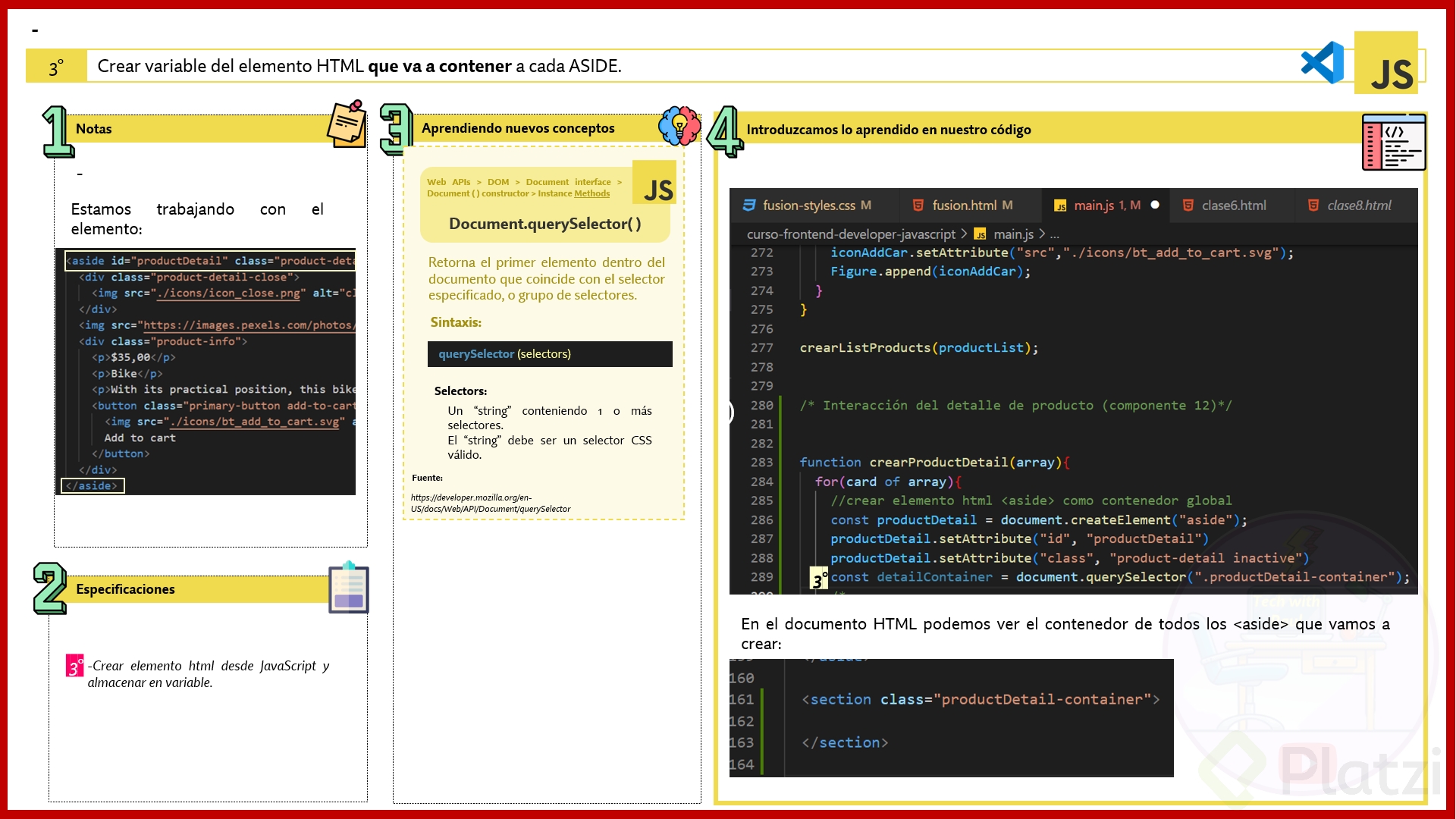Click JS icon in breadcrumb path

click(x=980, y=234)
